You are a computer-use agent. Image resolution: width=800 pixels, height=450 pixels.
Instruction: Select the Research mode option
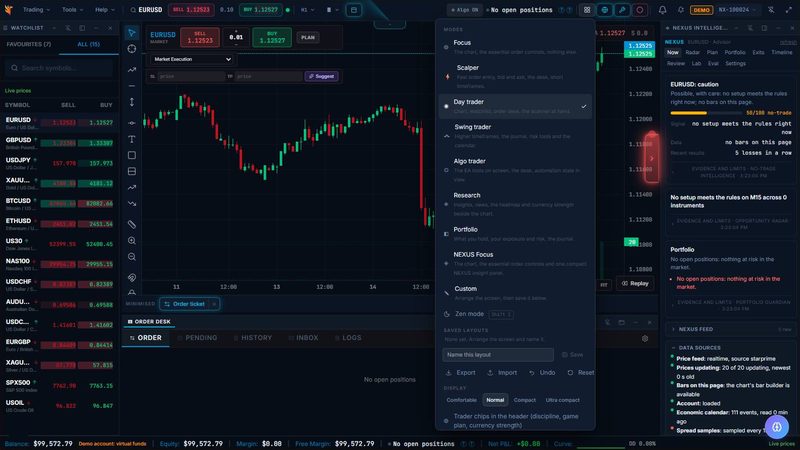click(x=515, y=204)
